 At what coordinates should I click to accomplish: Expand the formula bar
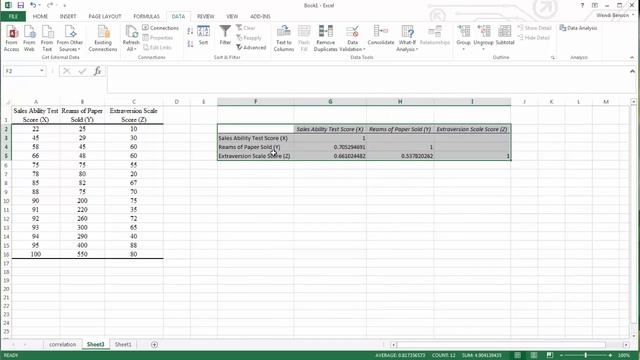click(632, 71)
